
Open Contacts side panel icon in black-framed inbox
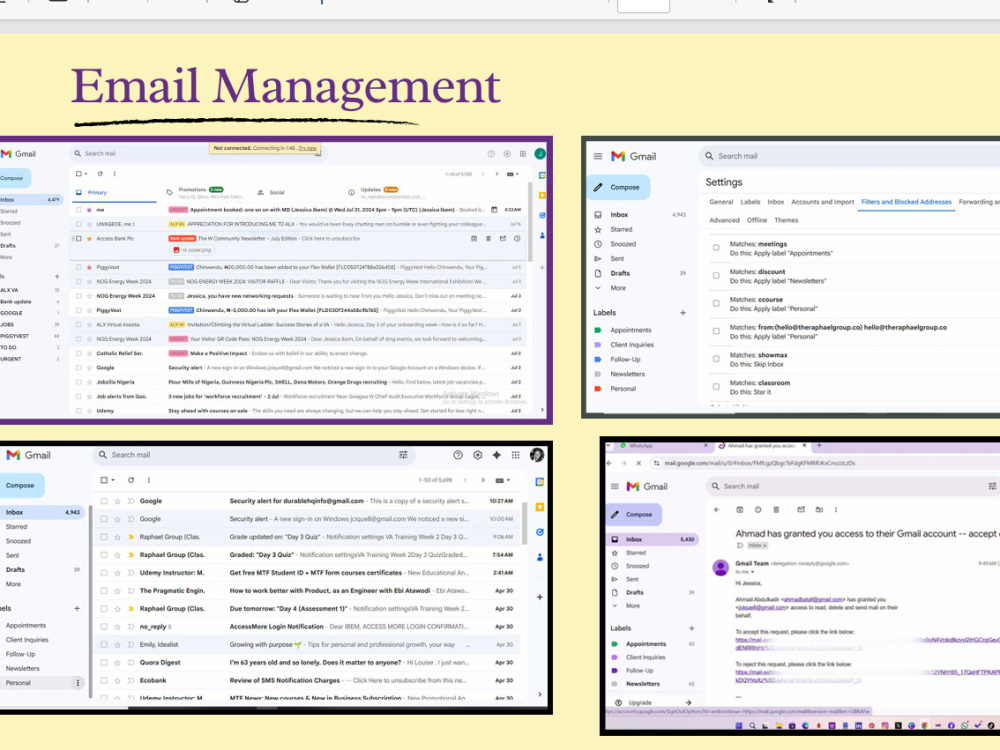point(540,557)
